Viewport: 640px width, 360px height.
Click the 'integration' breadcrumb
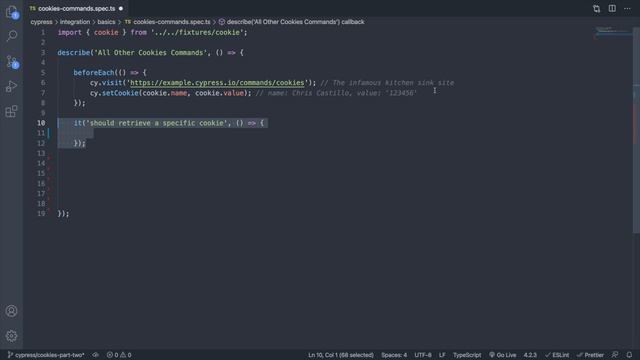75,22
